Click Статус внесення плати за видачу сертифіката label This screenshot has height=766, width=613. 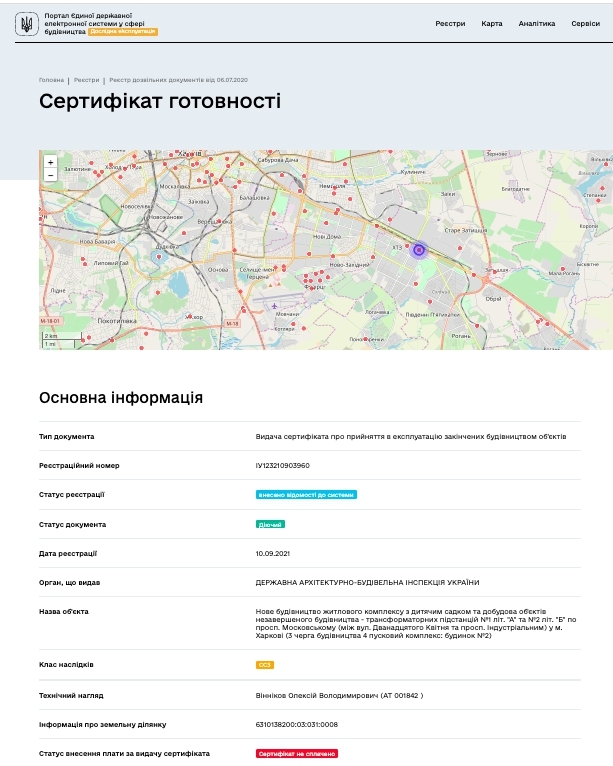[x=124, y=753]
